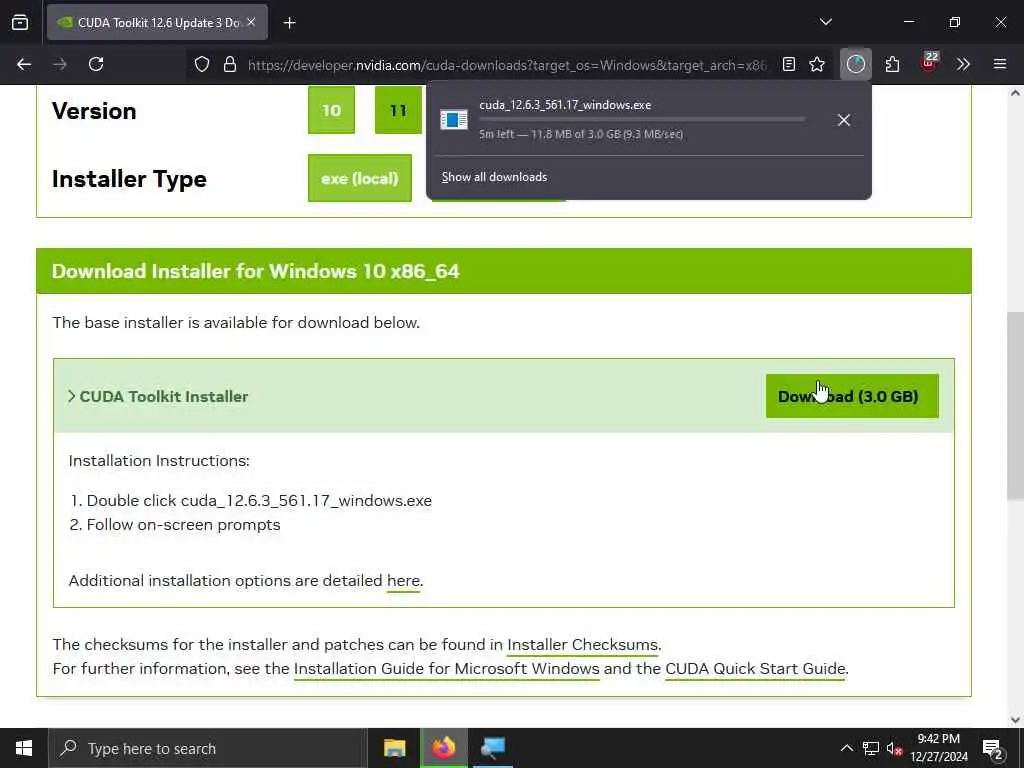Open the list all tabs dropdown

[x=825, y=22]
